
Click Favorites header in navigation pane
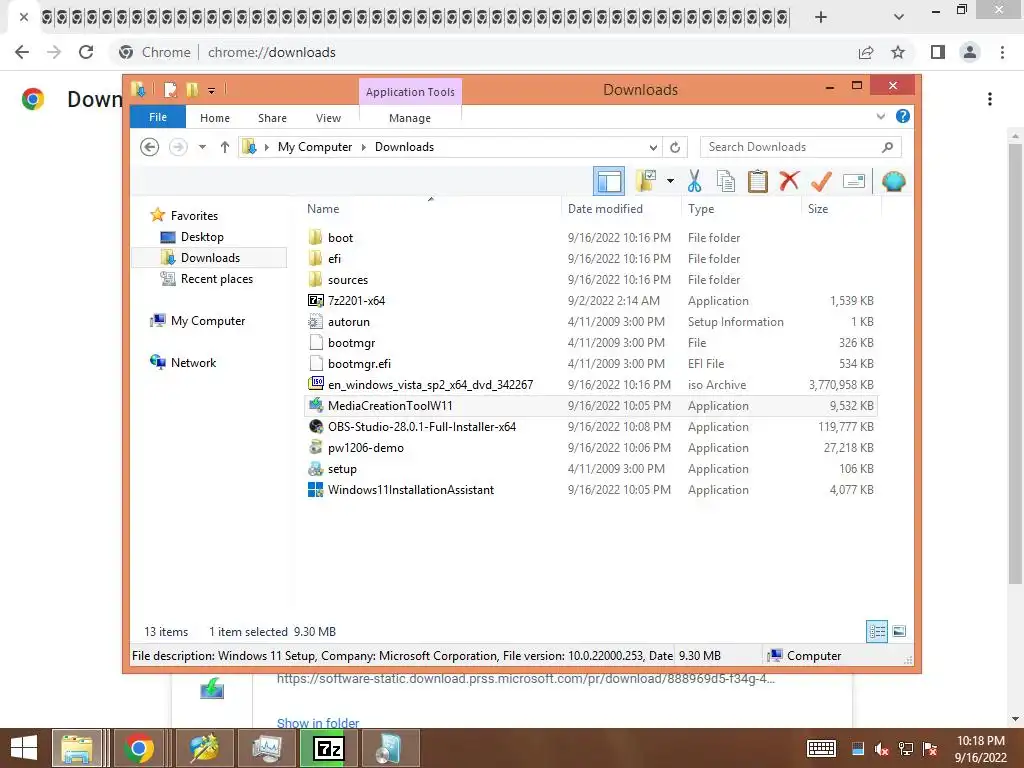pos(194,216)
